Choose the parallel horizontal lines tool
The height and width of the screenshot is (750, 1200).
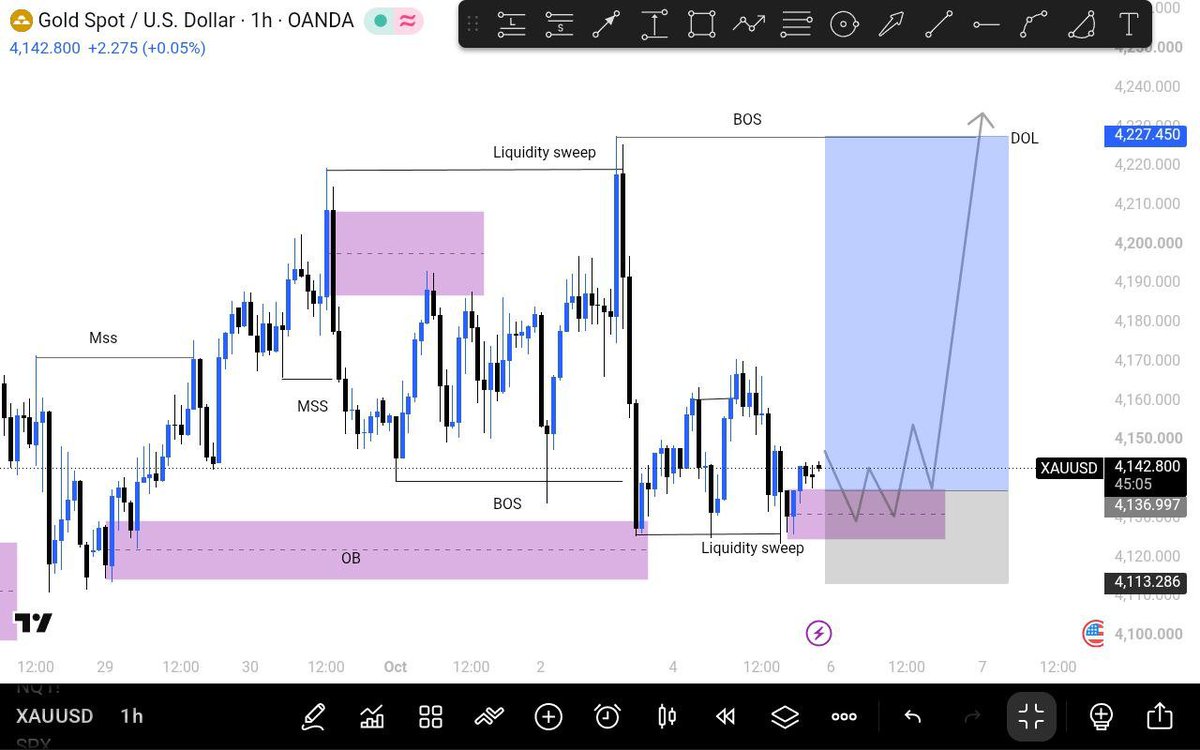tap(797, 25)
